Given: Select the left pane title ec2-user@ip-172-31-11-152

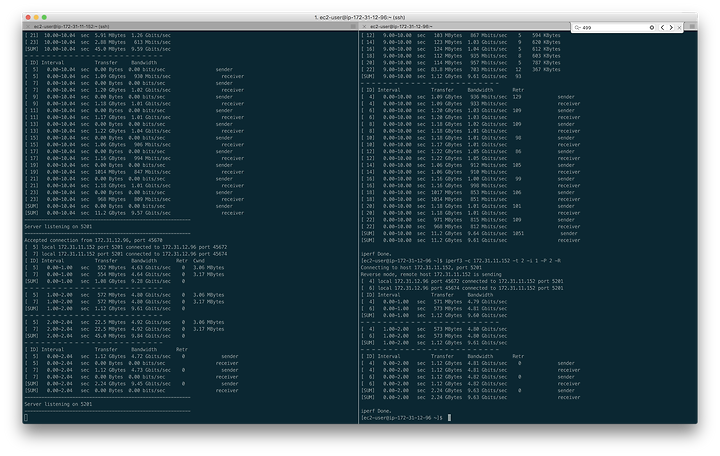Looking at the screenshot, I should (x=72, y=27).
